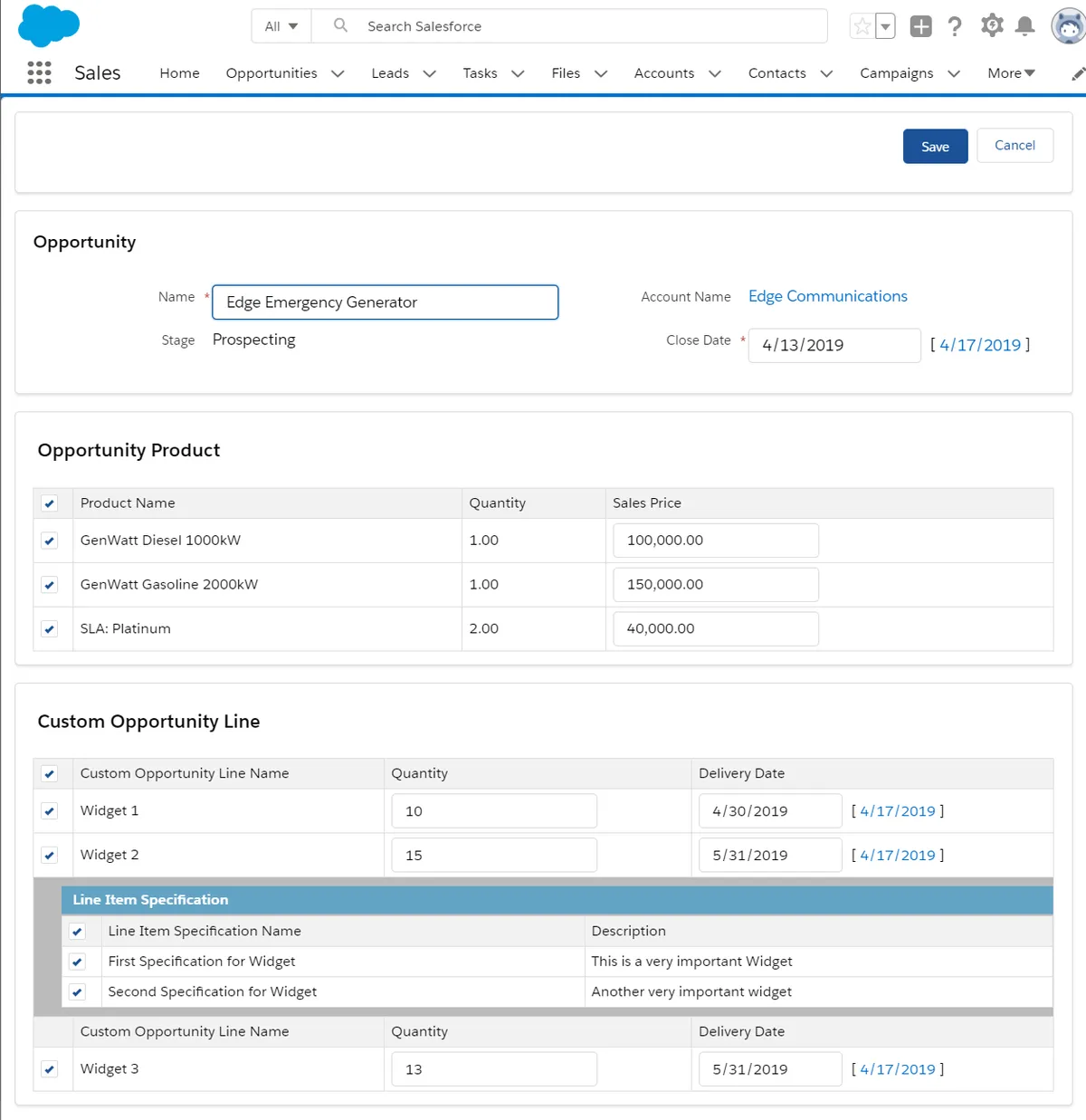Edit the 100,000.00 sales price field
The width and height of the screenshot is (1086, 1120).
(716, 541)
